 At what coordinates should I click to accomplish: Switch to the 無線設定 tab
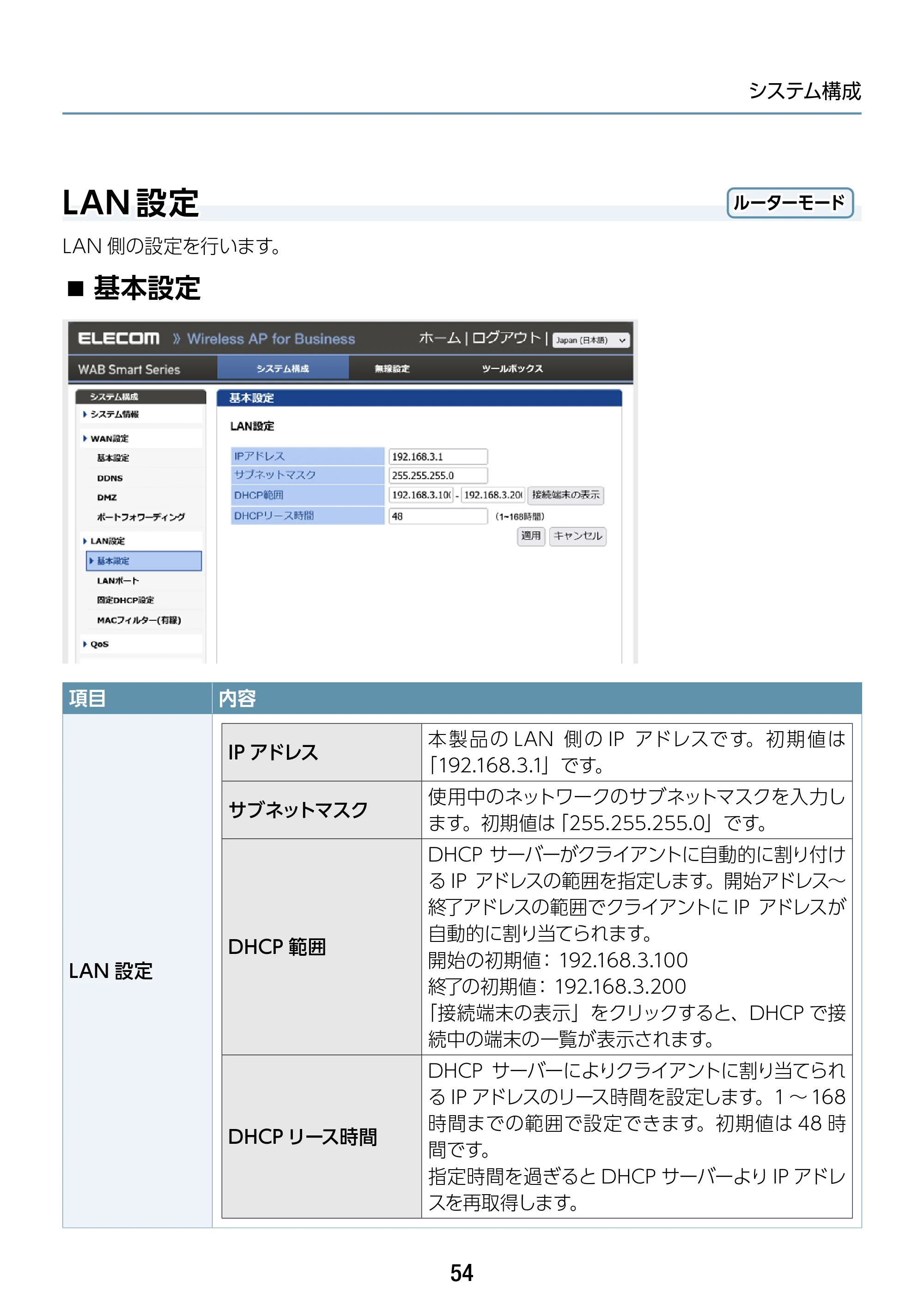[x=392, y=369]
